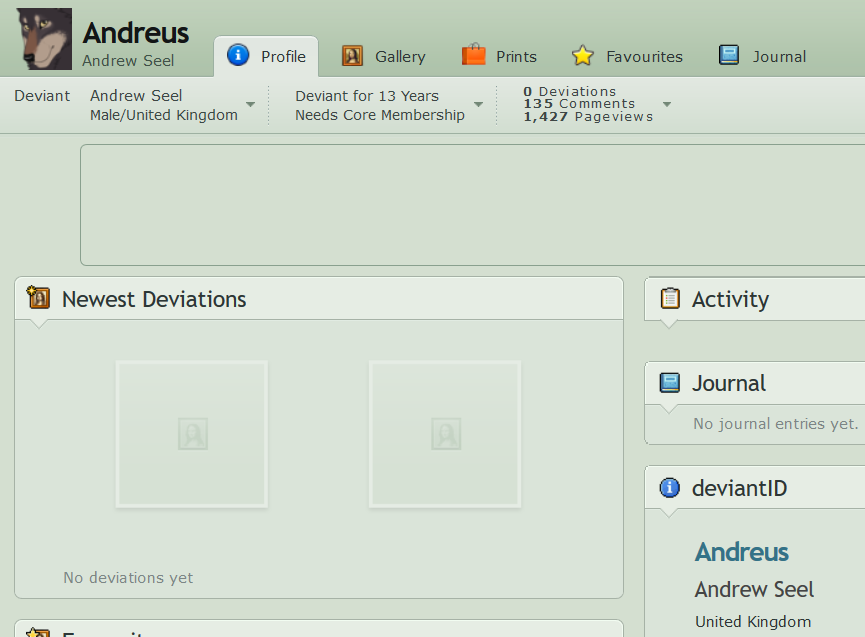This screenshot has height=637, width=865.
Task: Click the Journal book icon in tabs
Action: 729,55
